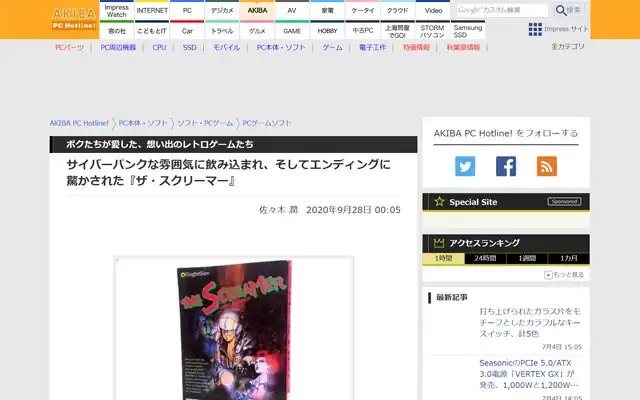Select the 1時間 ranking tab
Image resolution: width=640 pixels, height=400 pixels.
pyautogui.click(x=443, y=258)
